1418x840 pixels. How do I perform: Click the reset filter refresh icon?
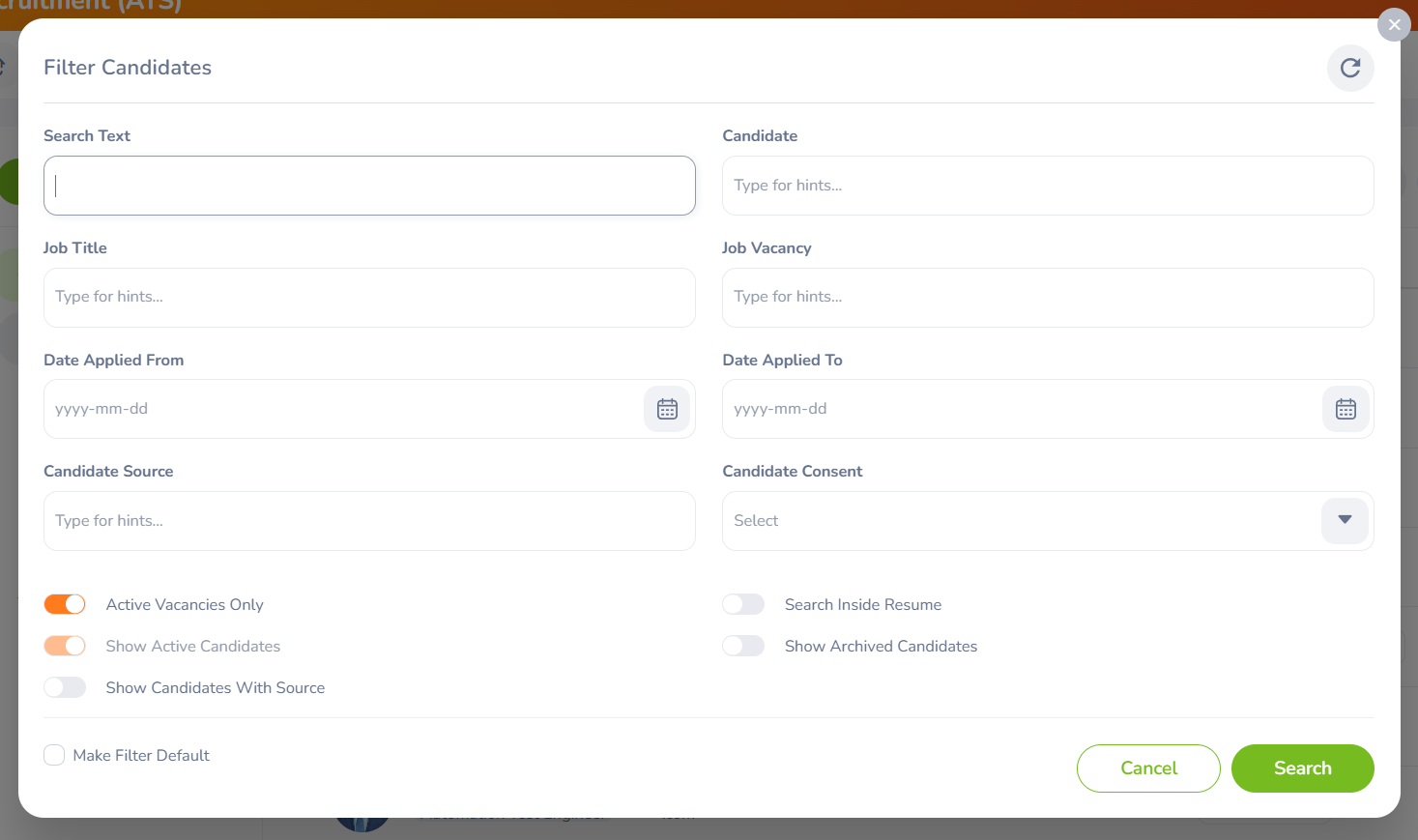pos(1350,68)
